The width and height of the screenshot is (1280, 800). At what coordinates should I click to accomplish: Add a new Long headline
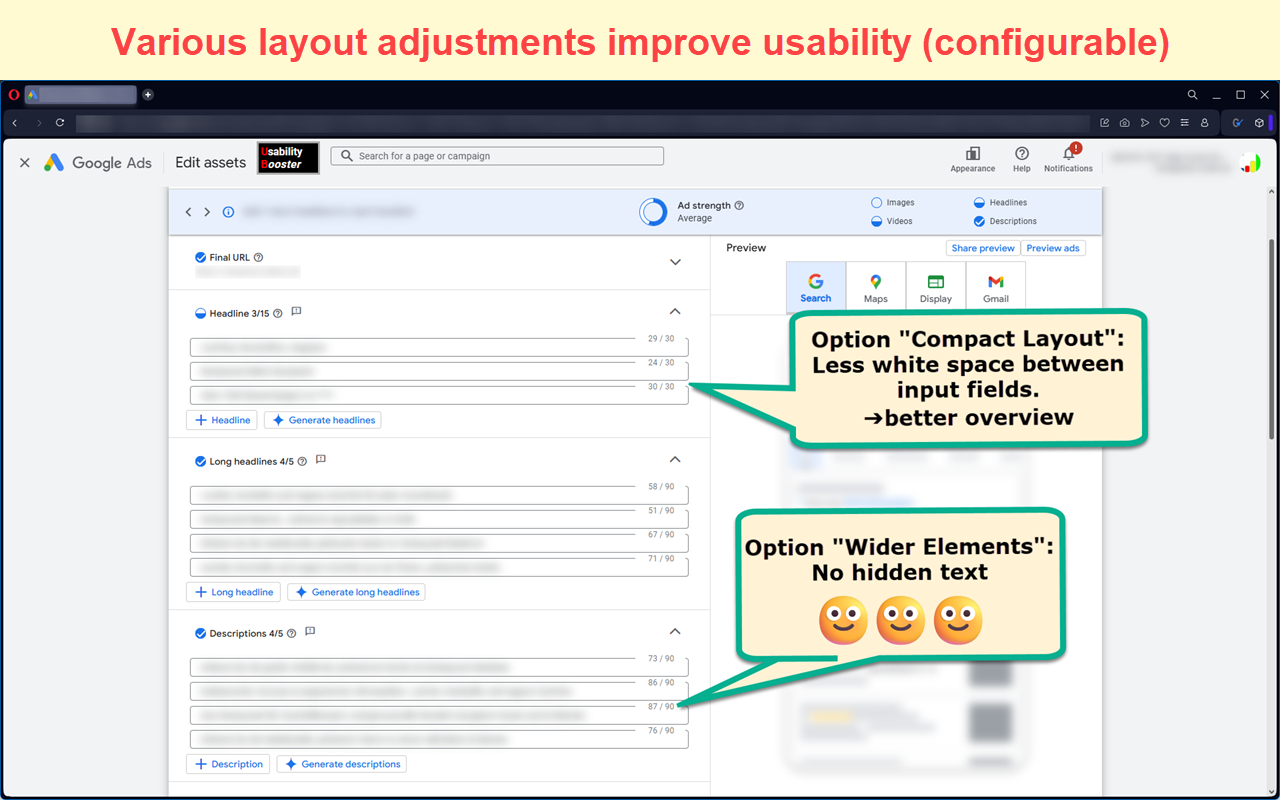233,592
